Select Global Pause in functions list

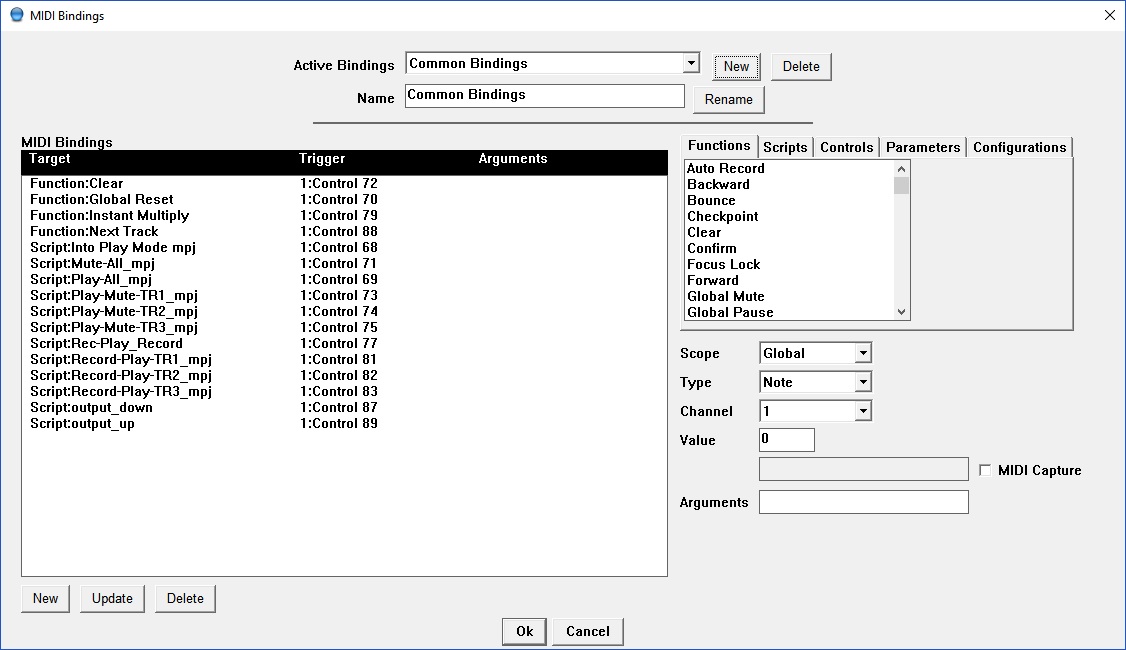[x=789, y=312]
